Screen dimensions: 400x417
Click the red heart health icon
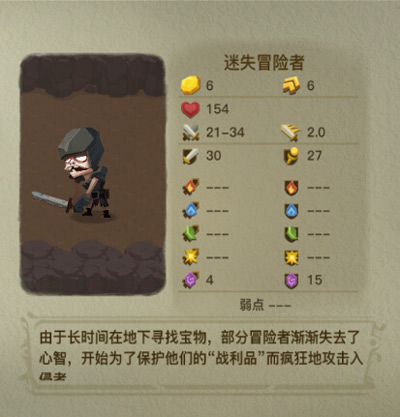point(190,109)
